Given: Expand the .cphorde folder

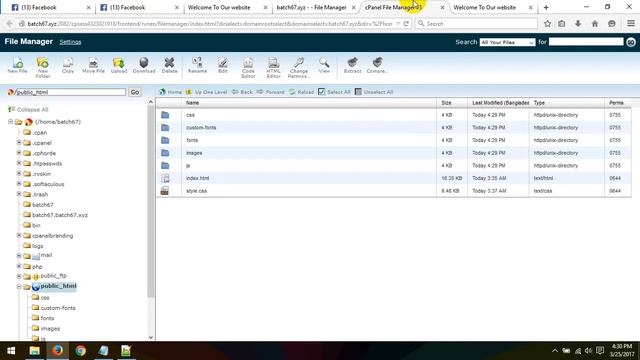Looking at the screenshot, I should [19, 153].
